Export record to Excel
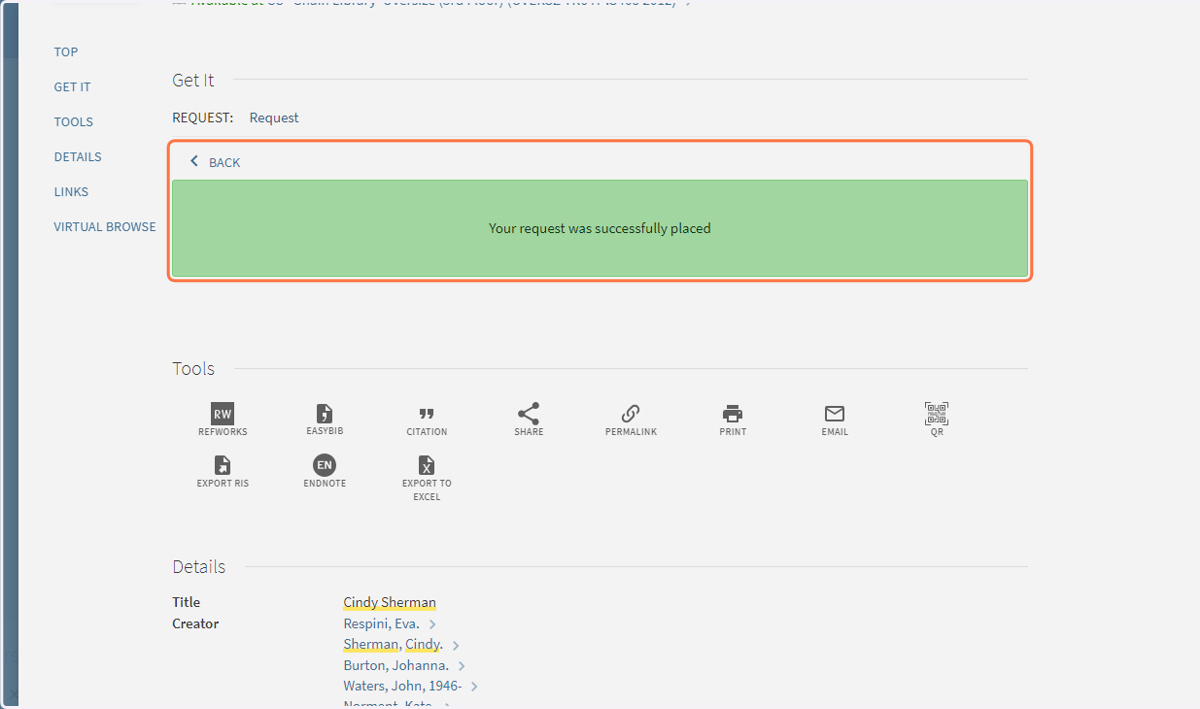This screenshot has width=1200, height=709. pos(426,477)
